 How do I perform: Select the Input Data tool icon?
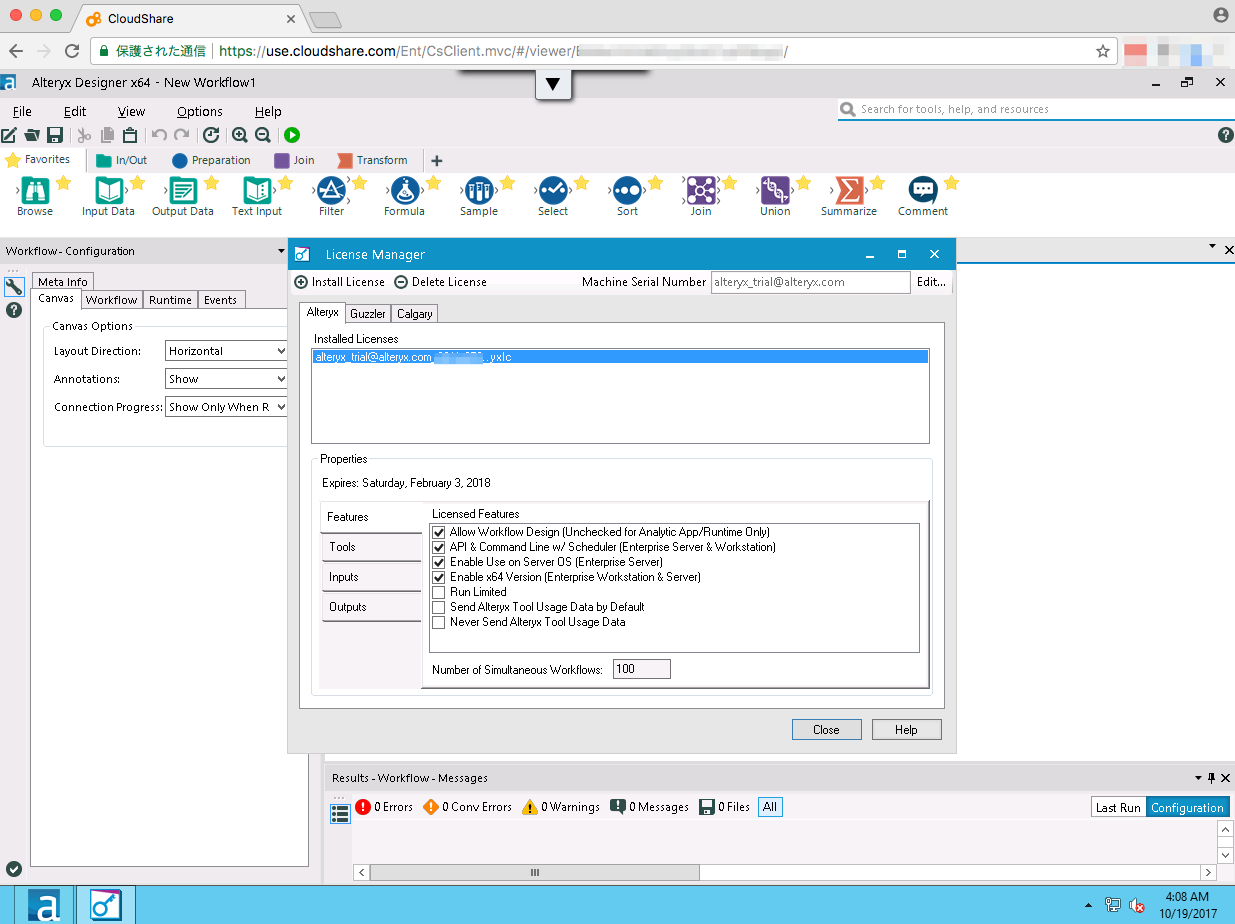pyautogui.click(x=109, y=190)
